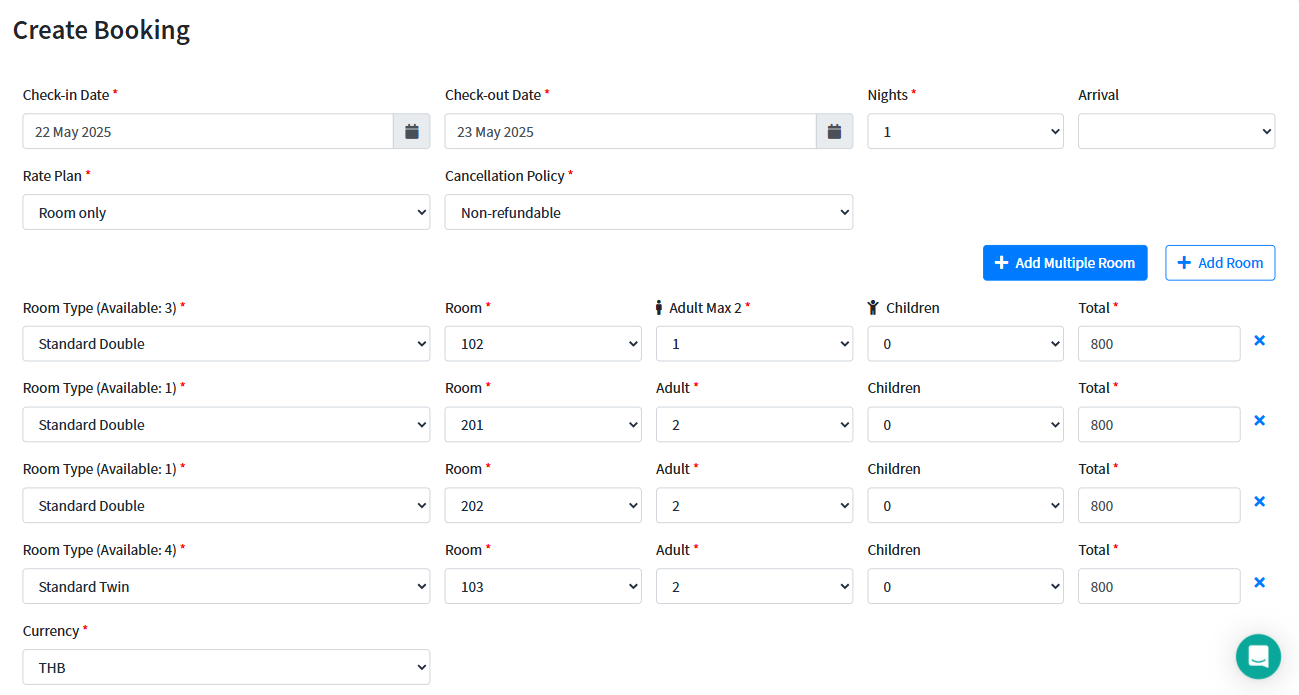Click the Add Multiple Room button
Screen dimensions: 1299x695
(1064, 263)
